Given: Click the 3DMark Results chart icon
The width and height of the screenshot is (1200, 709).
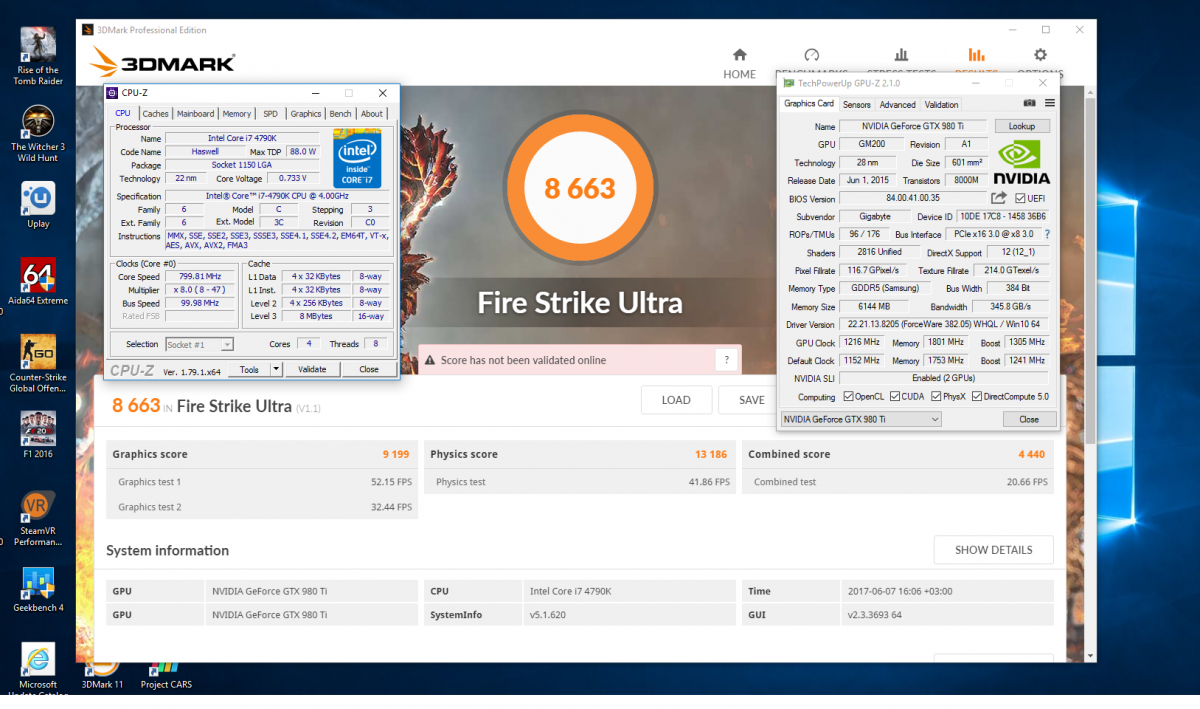Looking at the screenshot, I should tap(976, 55).
